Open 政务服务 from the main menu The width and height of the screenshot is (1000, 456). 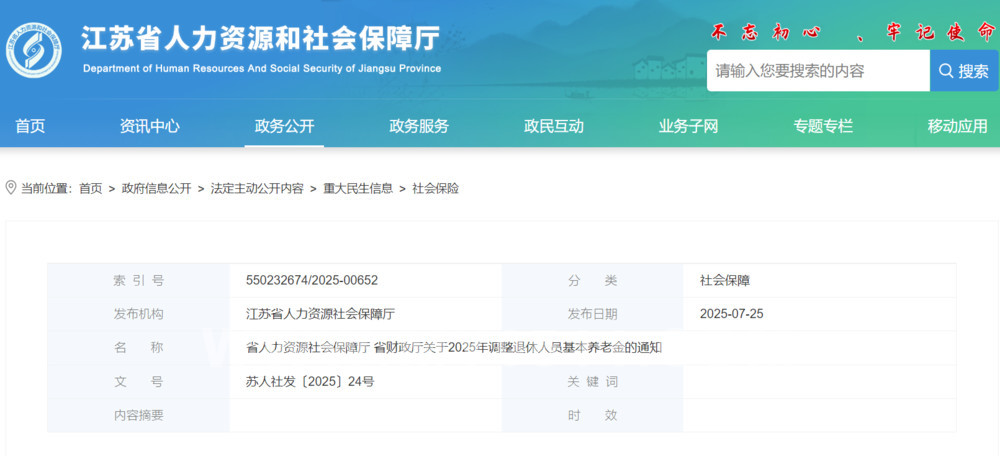(x=419, y=126)
